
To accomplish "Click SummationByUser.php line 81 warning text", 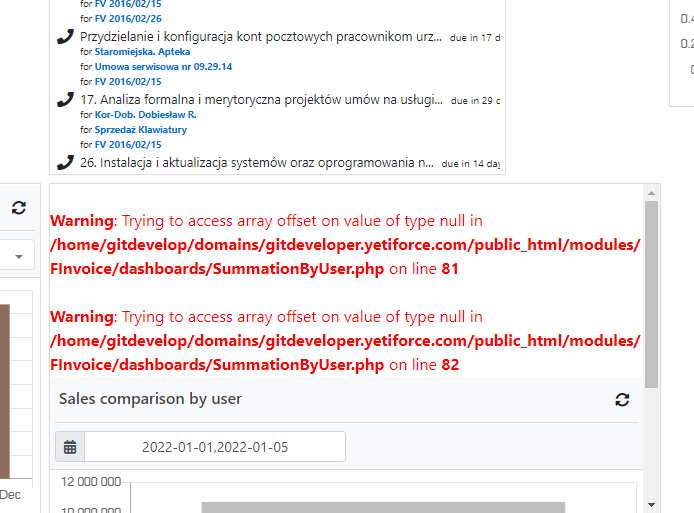I will point(254,269).
